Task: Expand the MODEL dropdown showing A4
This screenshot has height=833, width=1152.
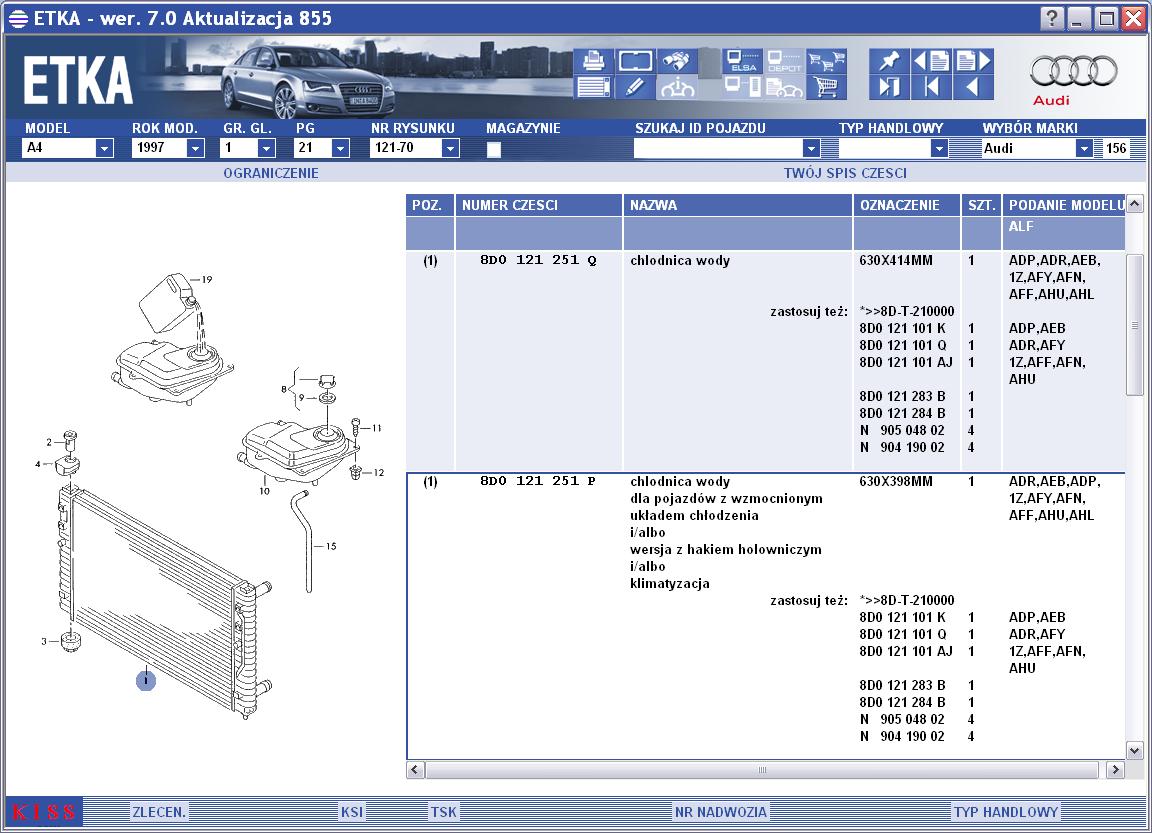Action: coord(104,148)
